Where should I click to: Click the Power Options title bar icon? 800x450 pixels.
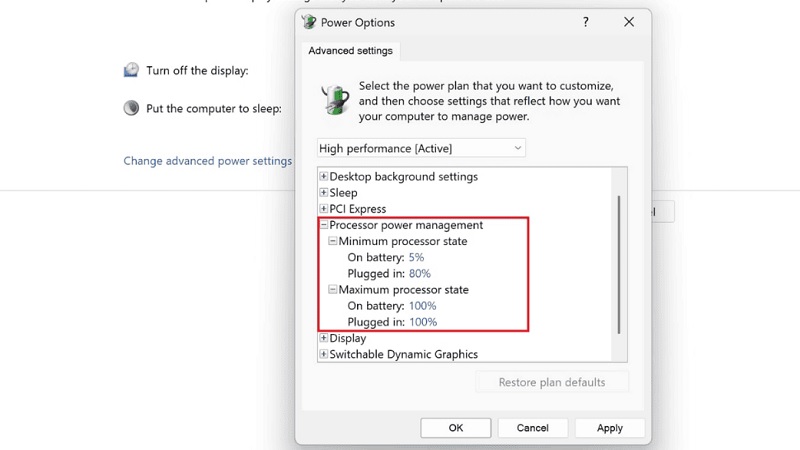click(x=309, y=22)
